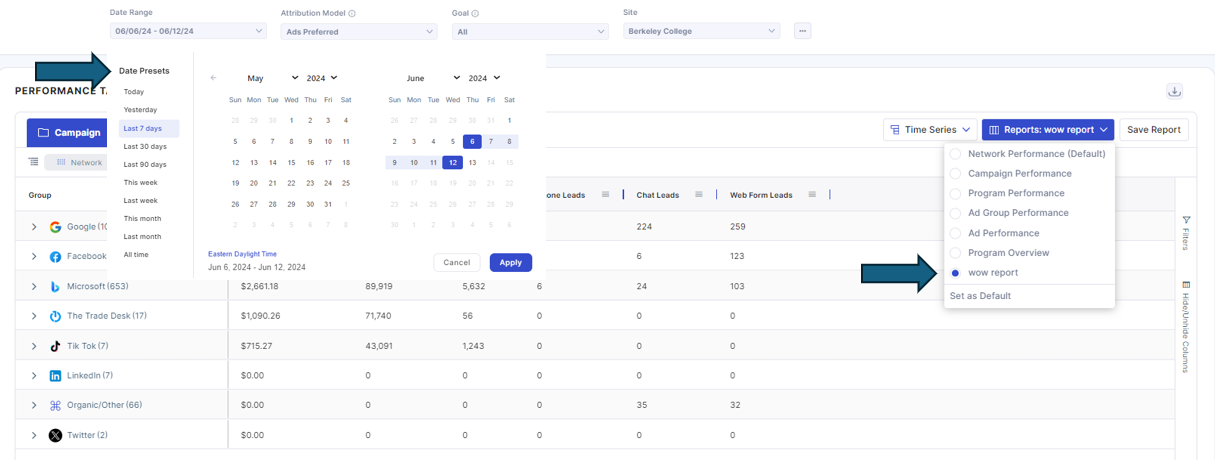Image resolution: width=1215 pixels, height=460 pixels.
Task: Click the Save Report button
Action: [x=1154, y=129]
